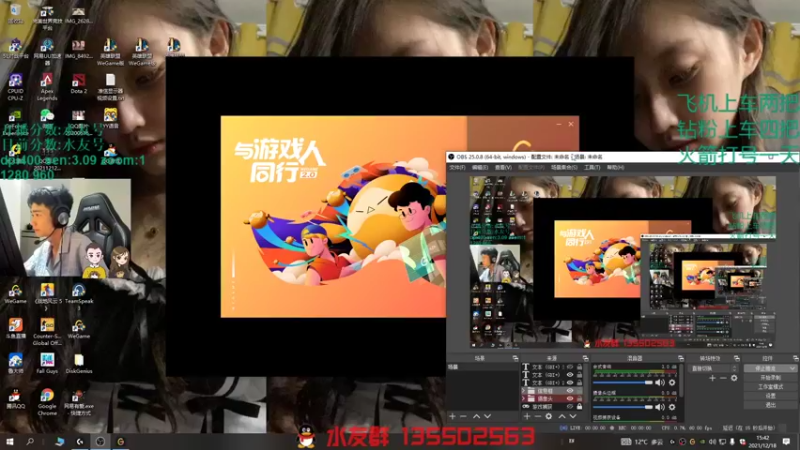Launch Google Chrome desktop shortcut

[47, 402]
